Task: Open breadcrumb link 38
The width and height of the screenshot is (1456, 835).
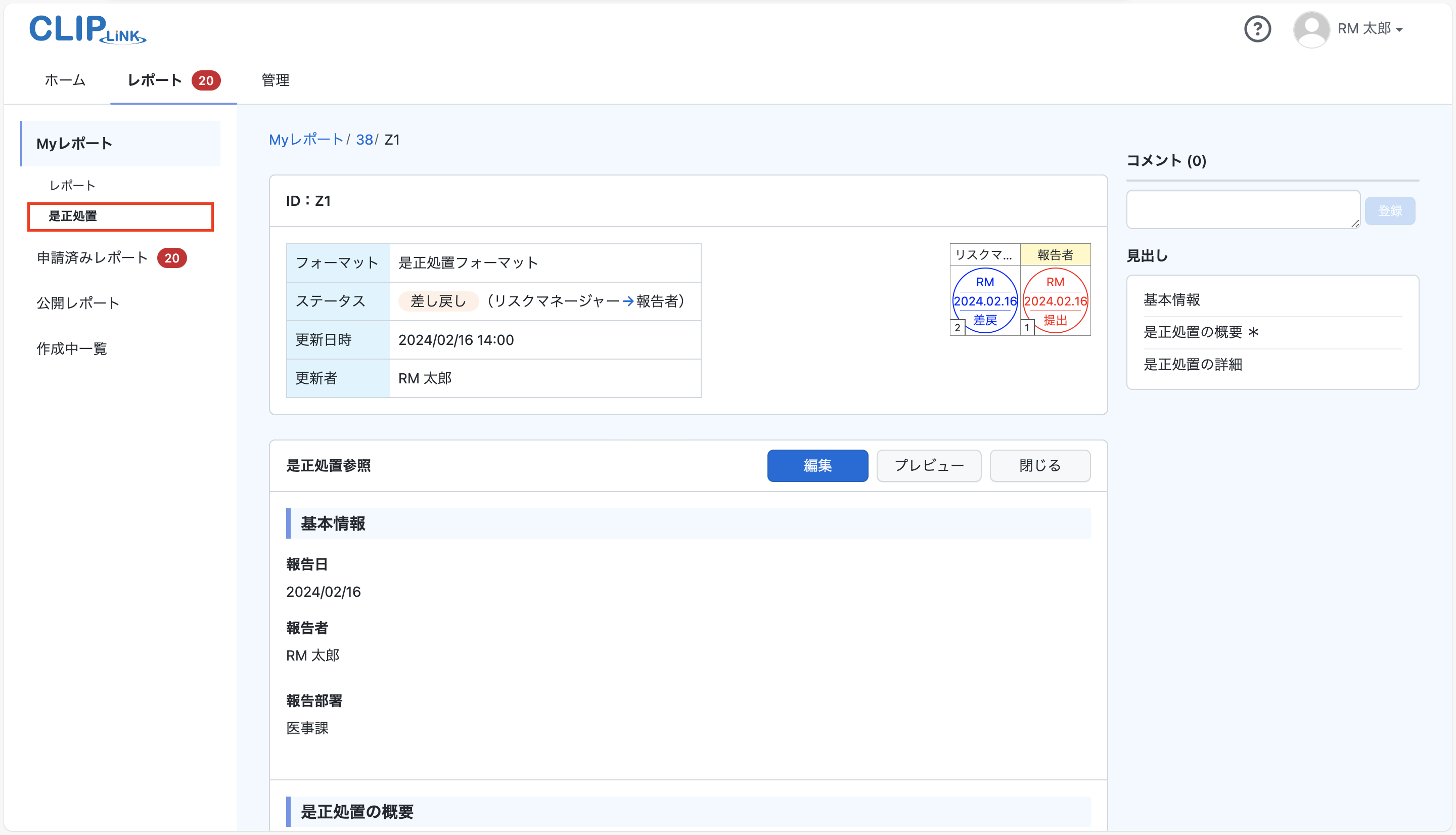Action: [365, 140]
